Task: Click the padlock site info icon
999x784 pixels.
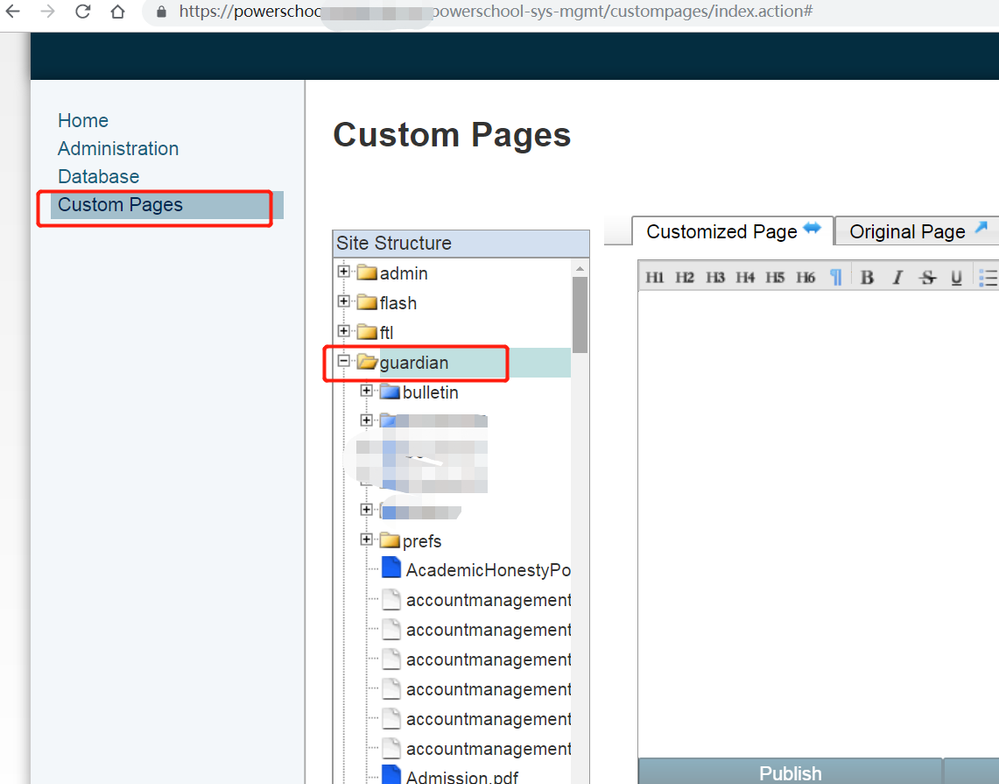Action: tap(161, 11)
